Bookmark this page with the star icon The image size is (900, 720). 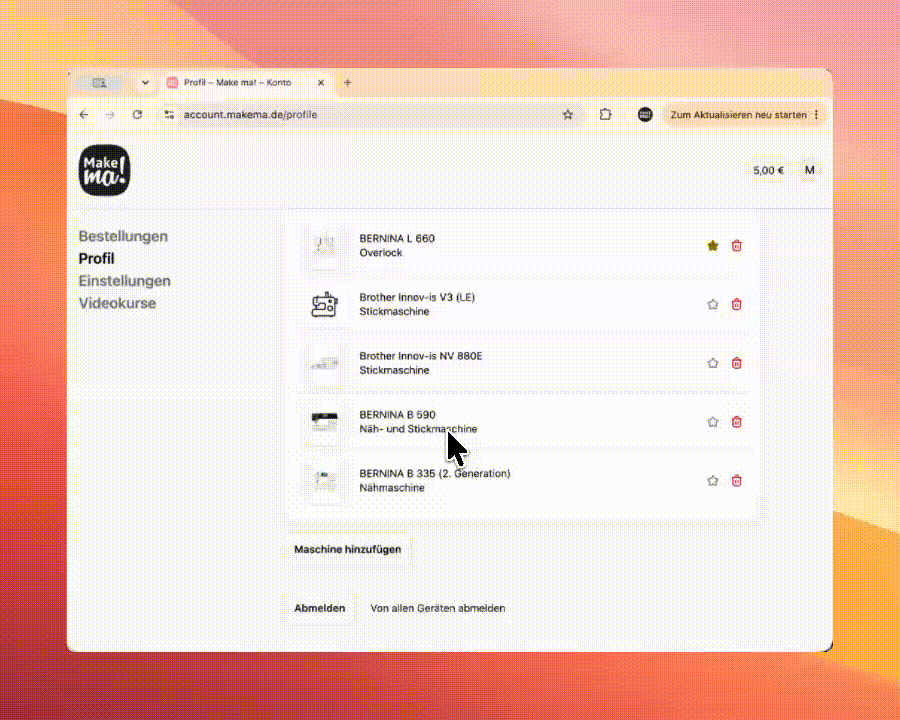coord(568,115)
